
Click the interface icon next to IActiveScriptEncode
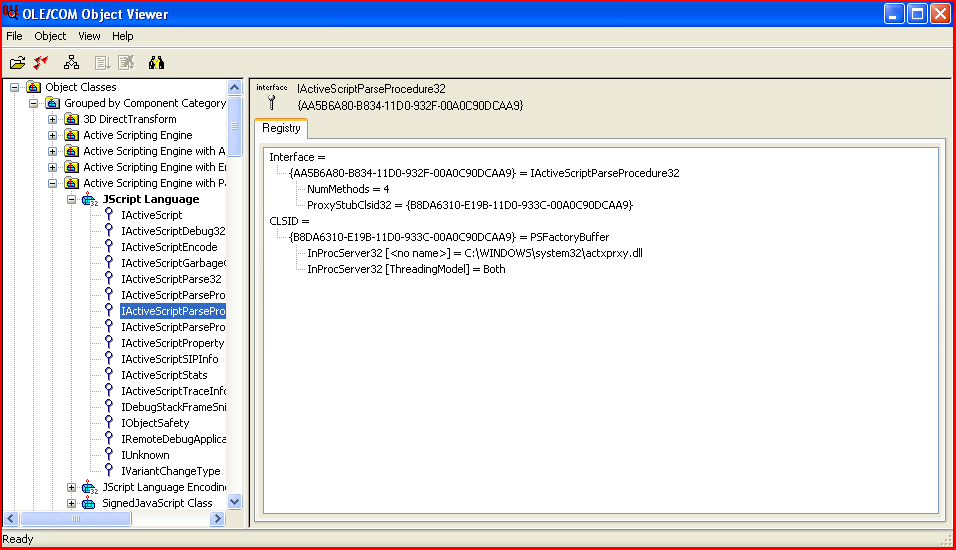109,246
